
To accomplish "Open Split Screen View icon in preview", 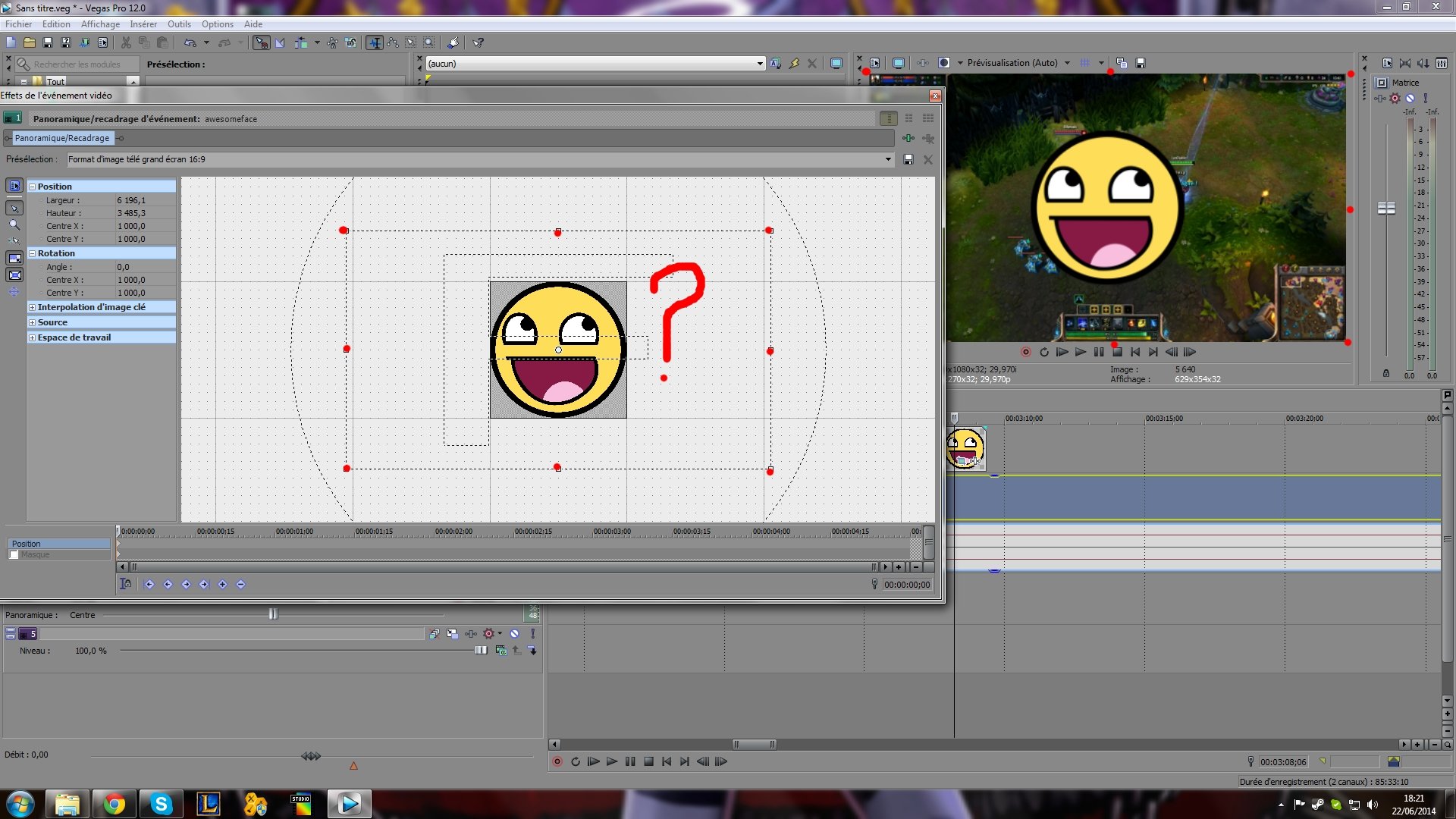I will [x=944, y=63].
